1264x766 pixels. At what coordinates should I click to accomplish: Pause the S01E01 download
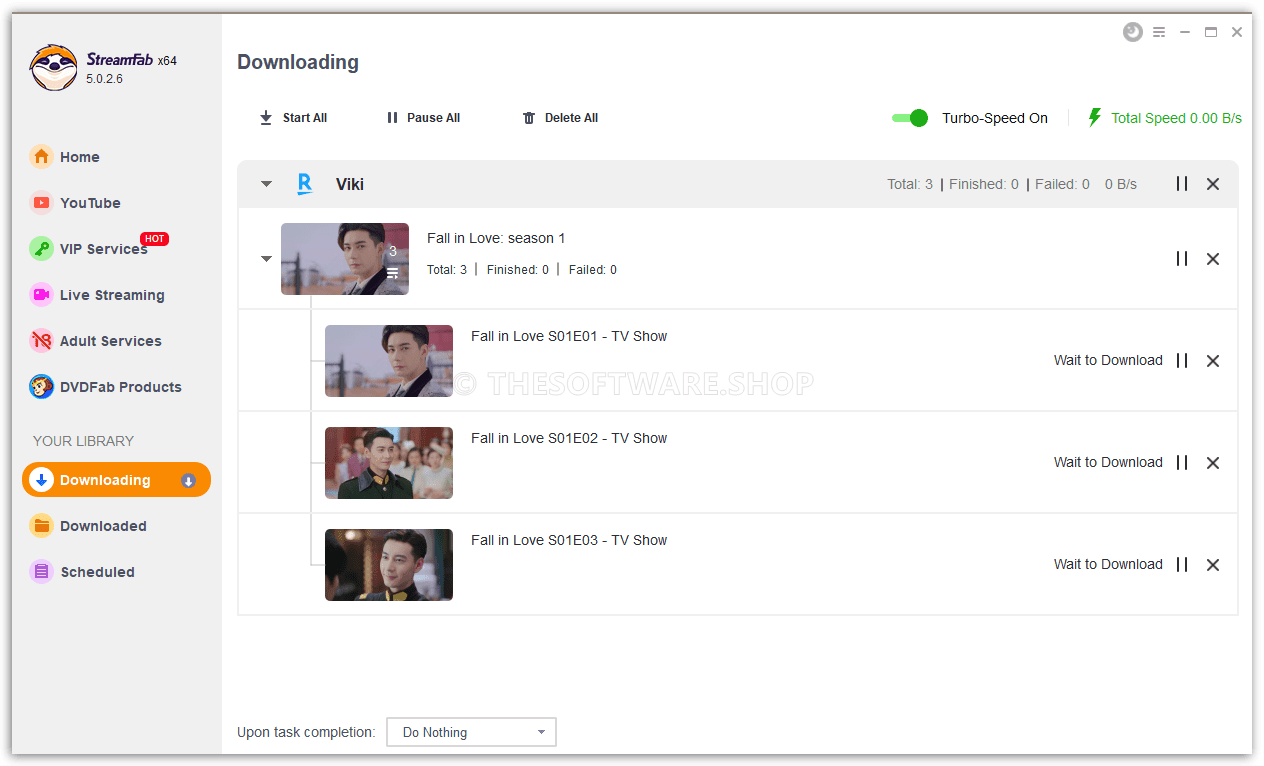(x=1182, y=361)
